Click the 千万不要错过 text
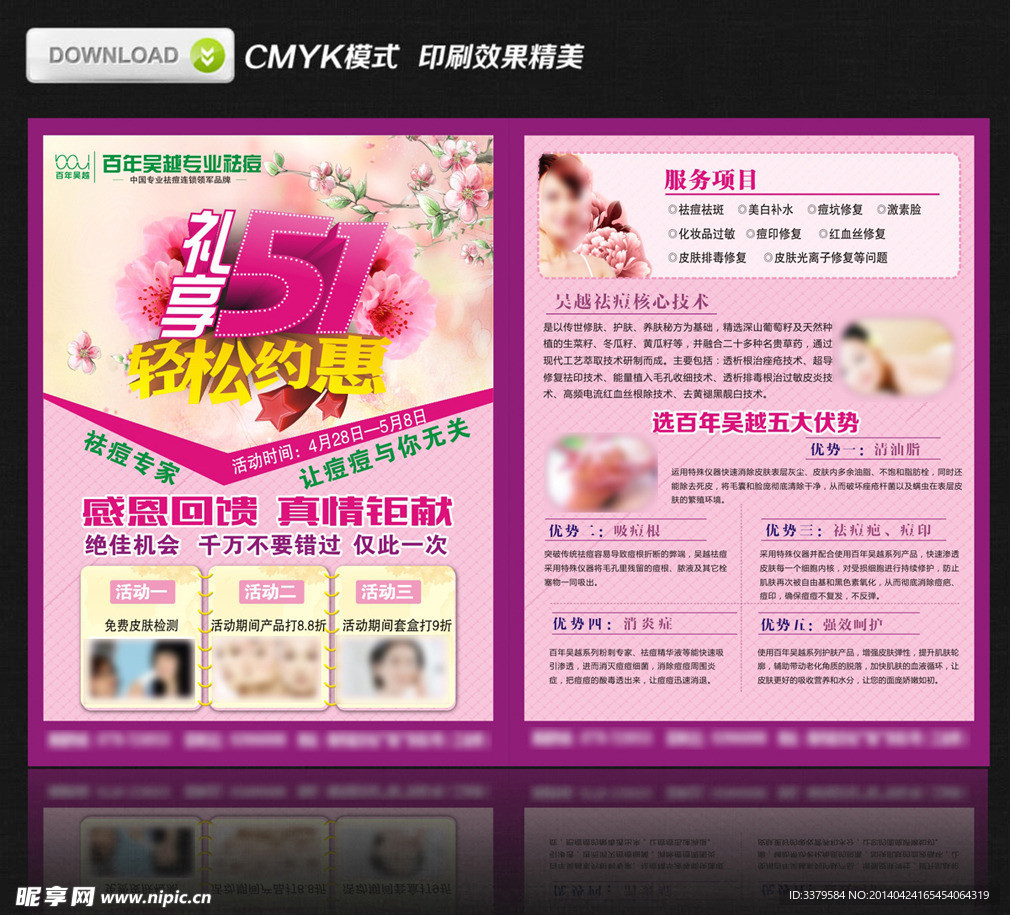 pyautogui.click(x=269, y=545)
